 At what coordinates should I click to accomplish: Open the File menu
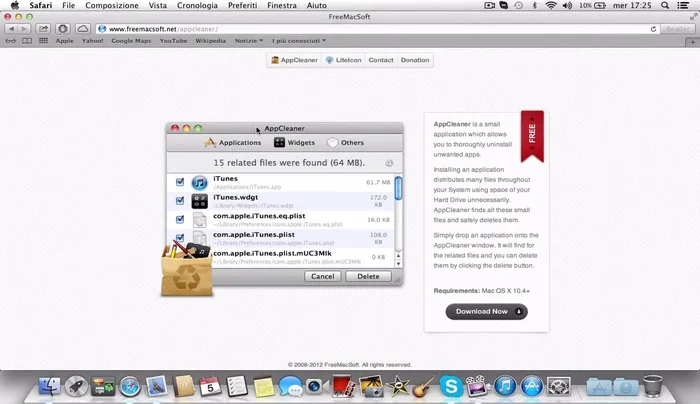click(68, 5)
